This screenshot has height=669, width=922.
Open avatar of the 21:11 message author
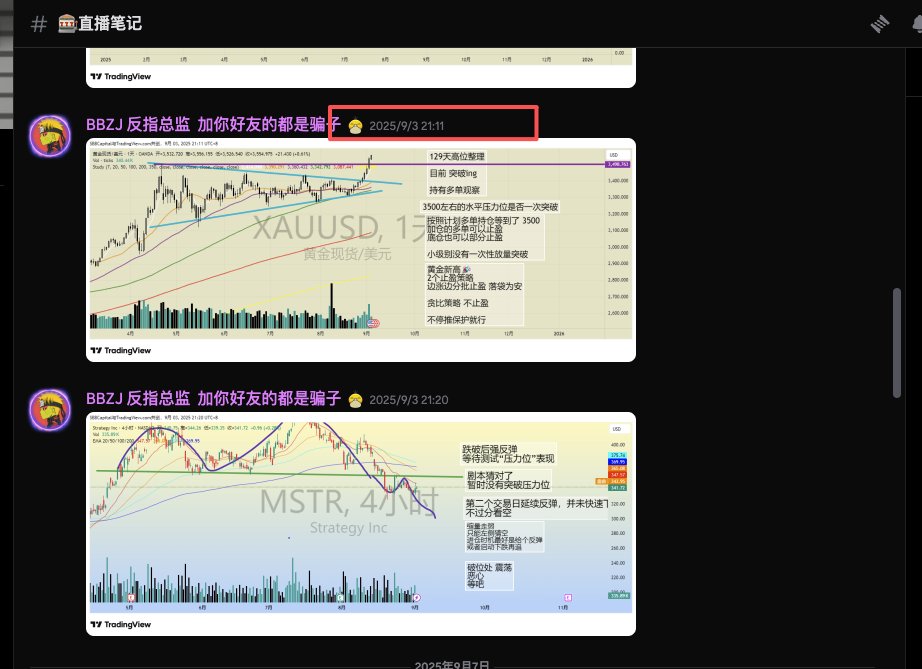coord(50,136)
